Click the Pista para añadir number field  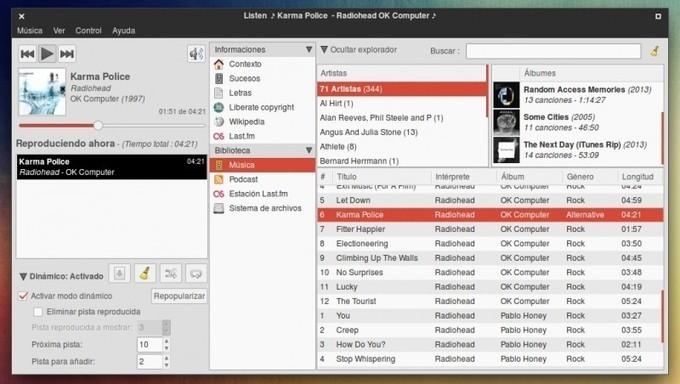pos(150,361)
